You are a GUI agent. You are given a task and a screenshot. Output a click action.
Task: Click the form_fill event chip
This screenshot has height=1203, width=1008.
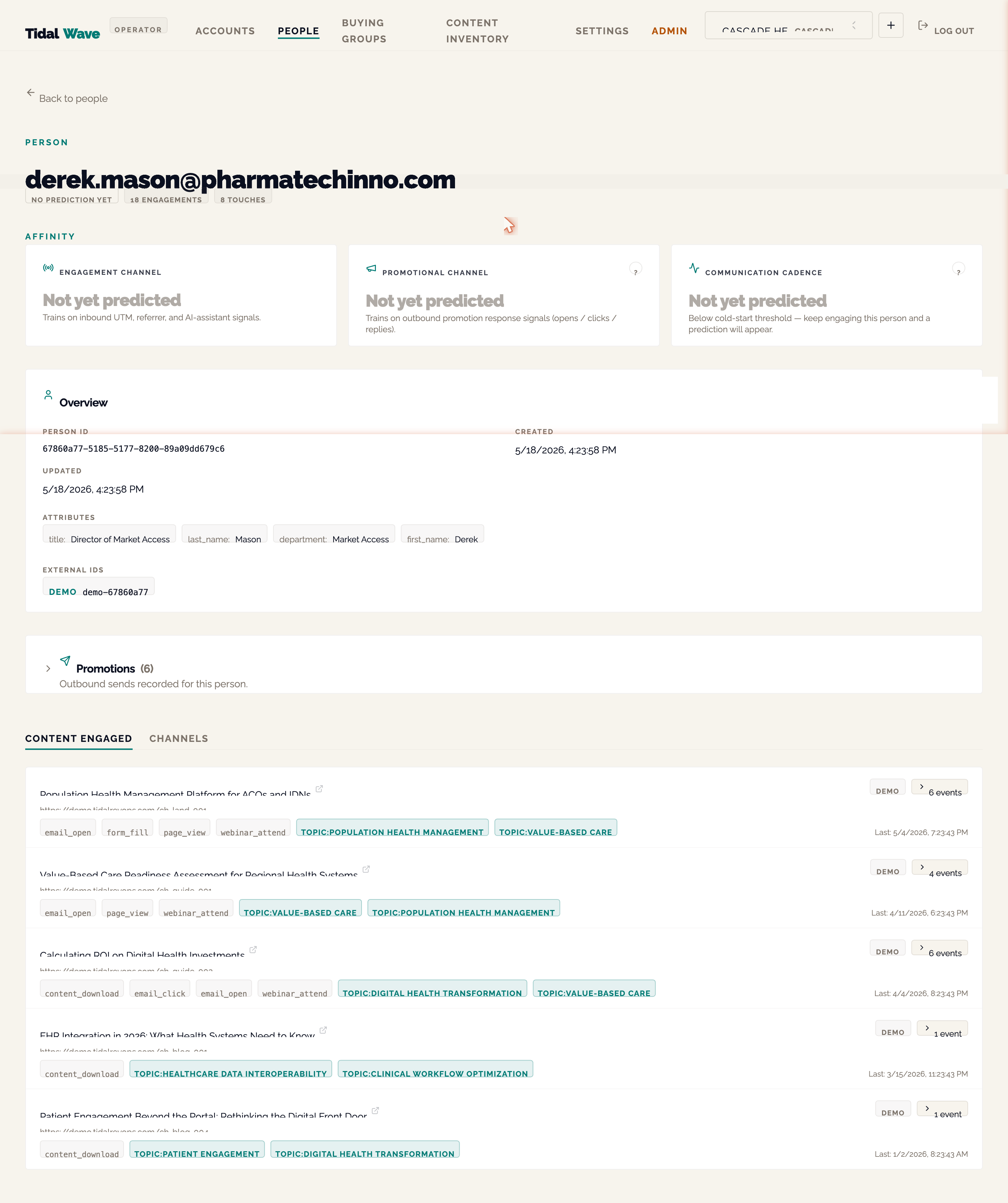point(127,828)
